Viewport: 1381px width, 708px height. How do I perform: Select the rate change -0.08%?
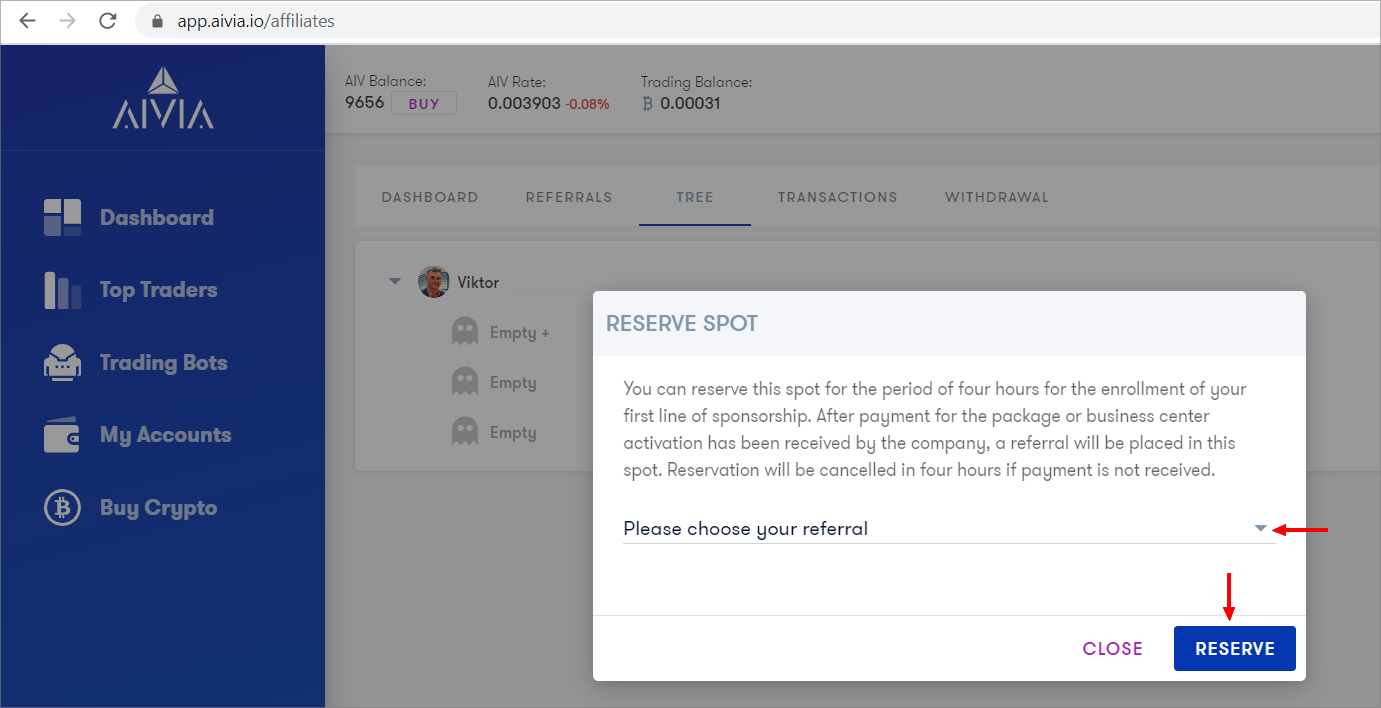click(587, 104)
